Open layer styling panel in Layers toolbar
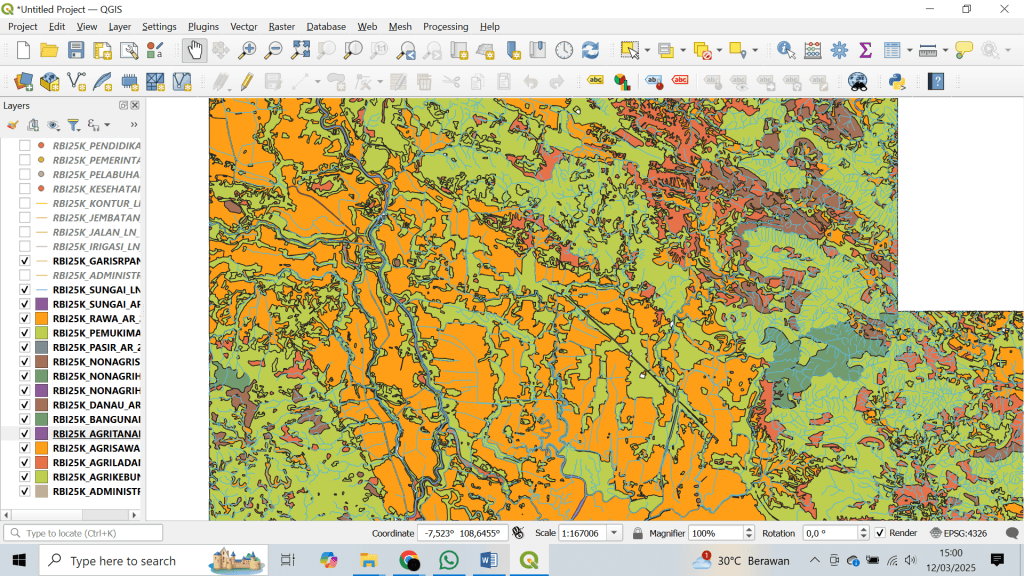Screen dimensions: 1024x576 tap(12, 125)
